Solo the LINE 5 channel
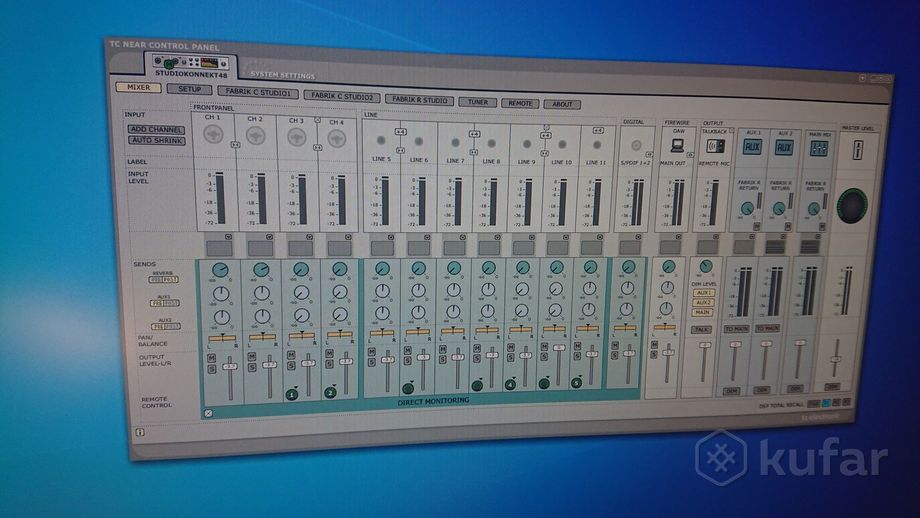 tap(371, 363)
